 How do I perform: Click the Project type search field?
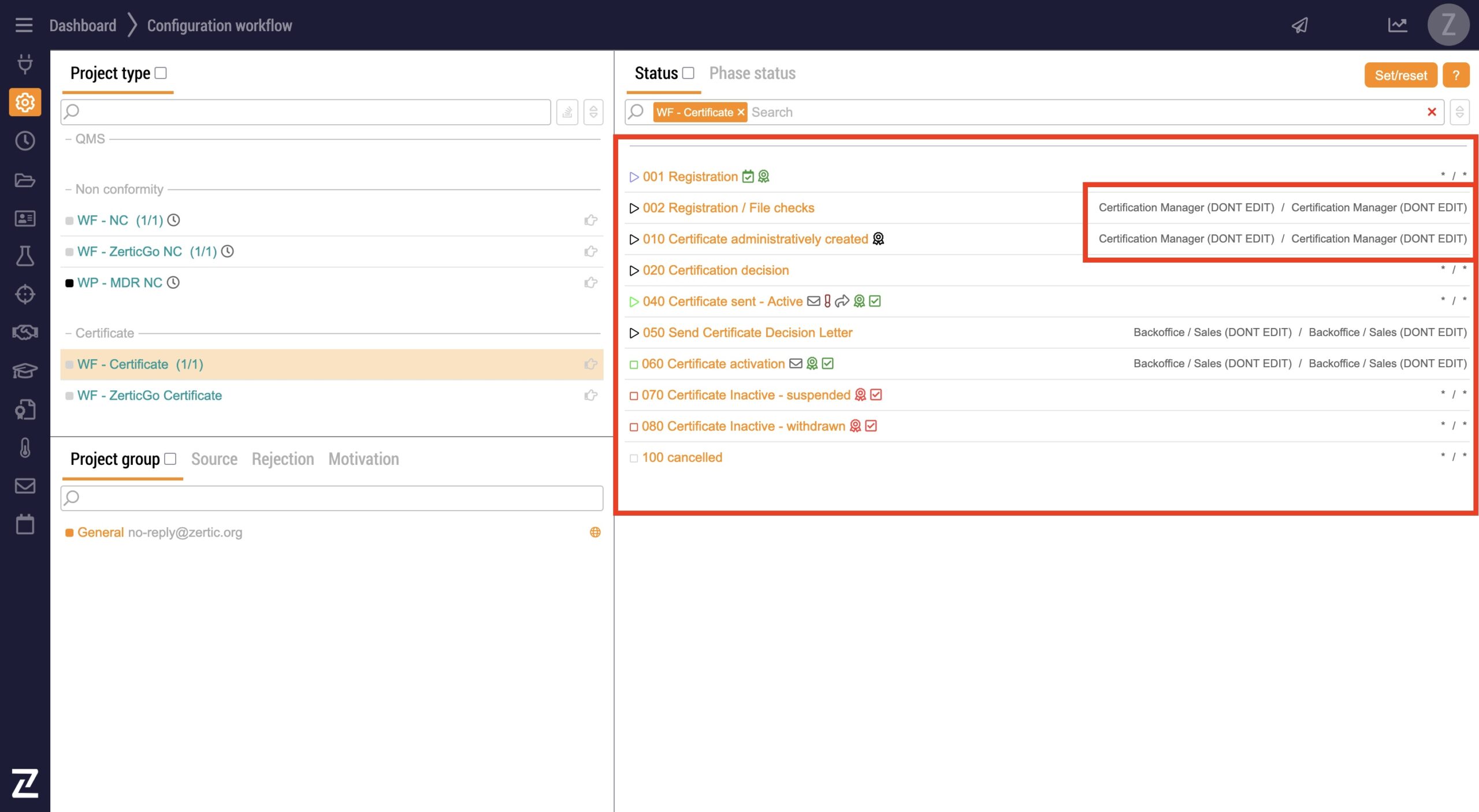(306, 111)
